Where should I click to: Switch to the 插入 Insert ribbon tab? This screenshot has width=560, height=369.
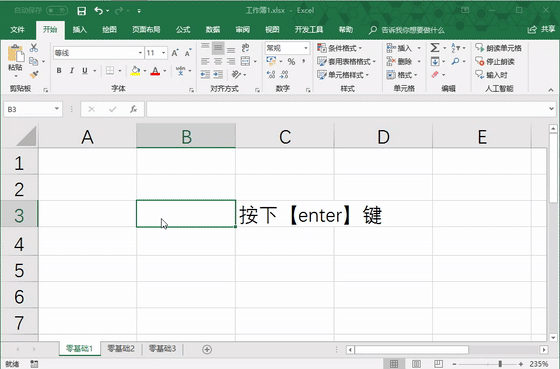(80, 30)
